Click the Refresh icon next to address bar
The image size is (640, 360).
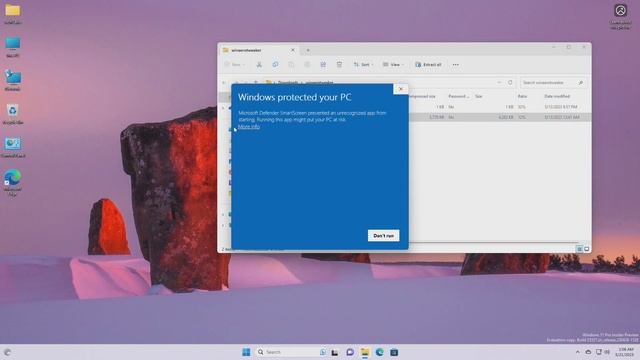510,82
